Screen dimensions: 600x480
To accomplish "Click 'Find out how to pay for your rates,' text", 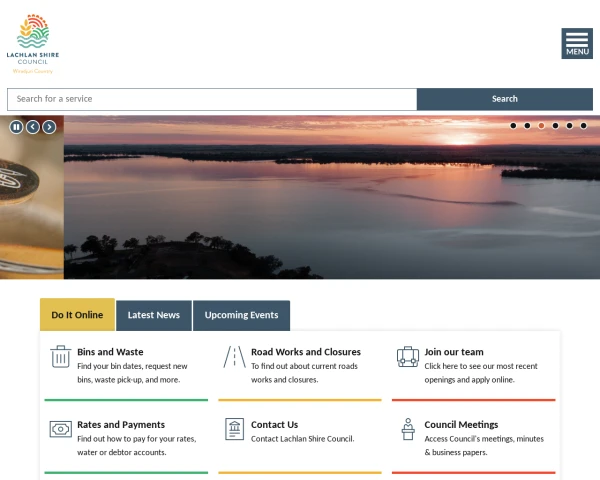I will click(137, 439).
